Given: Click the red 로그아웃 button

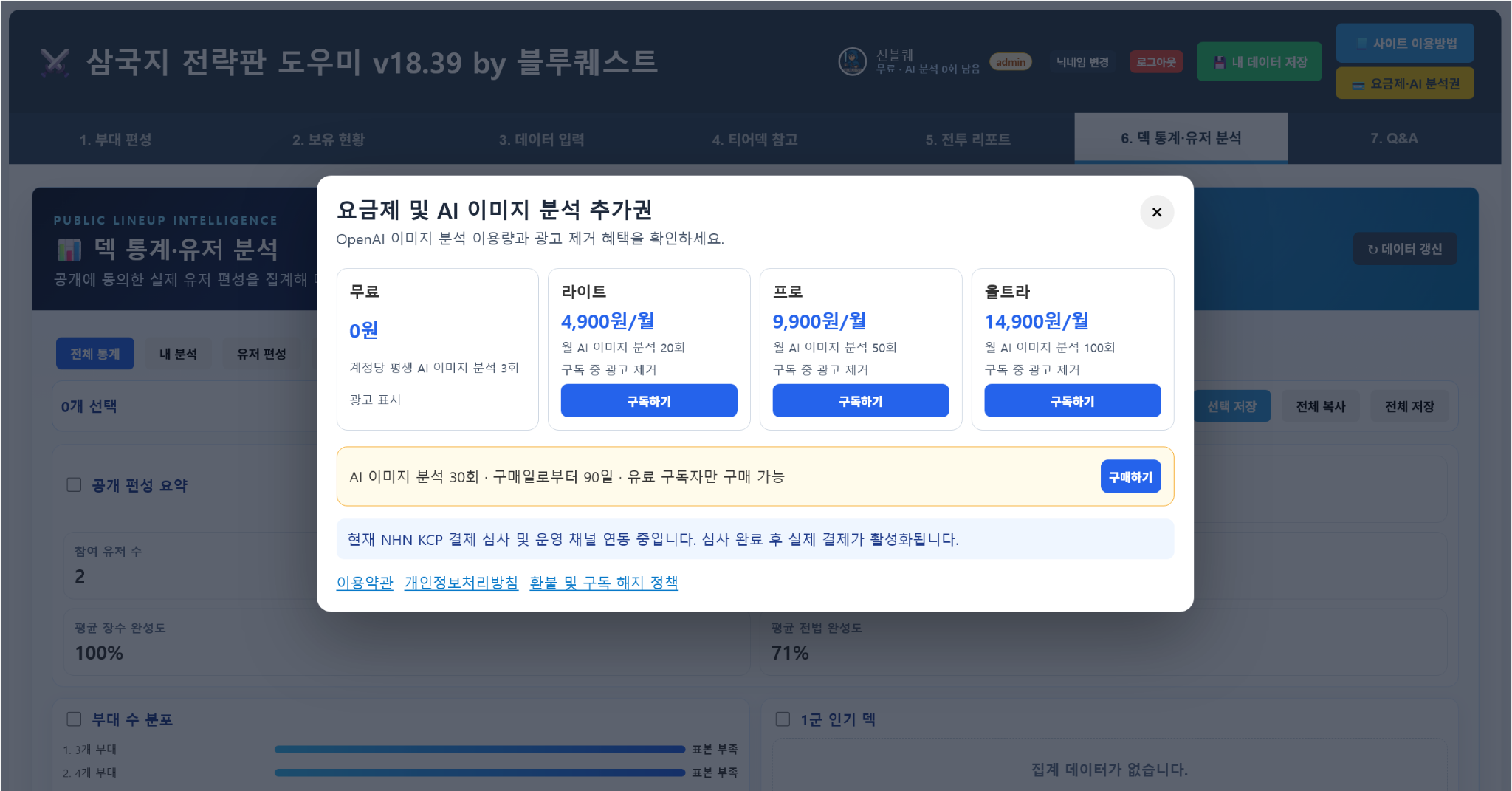Looking at the screenshot, I should 1156,62.
